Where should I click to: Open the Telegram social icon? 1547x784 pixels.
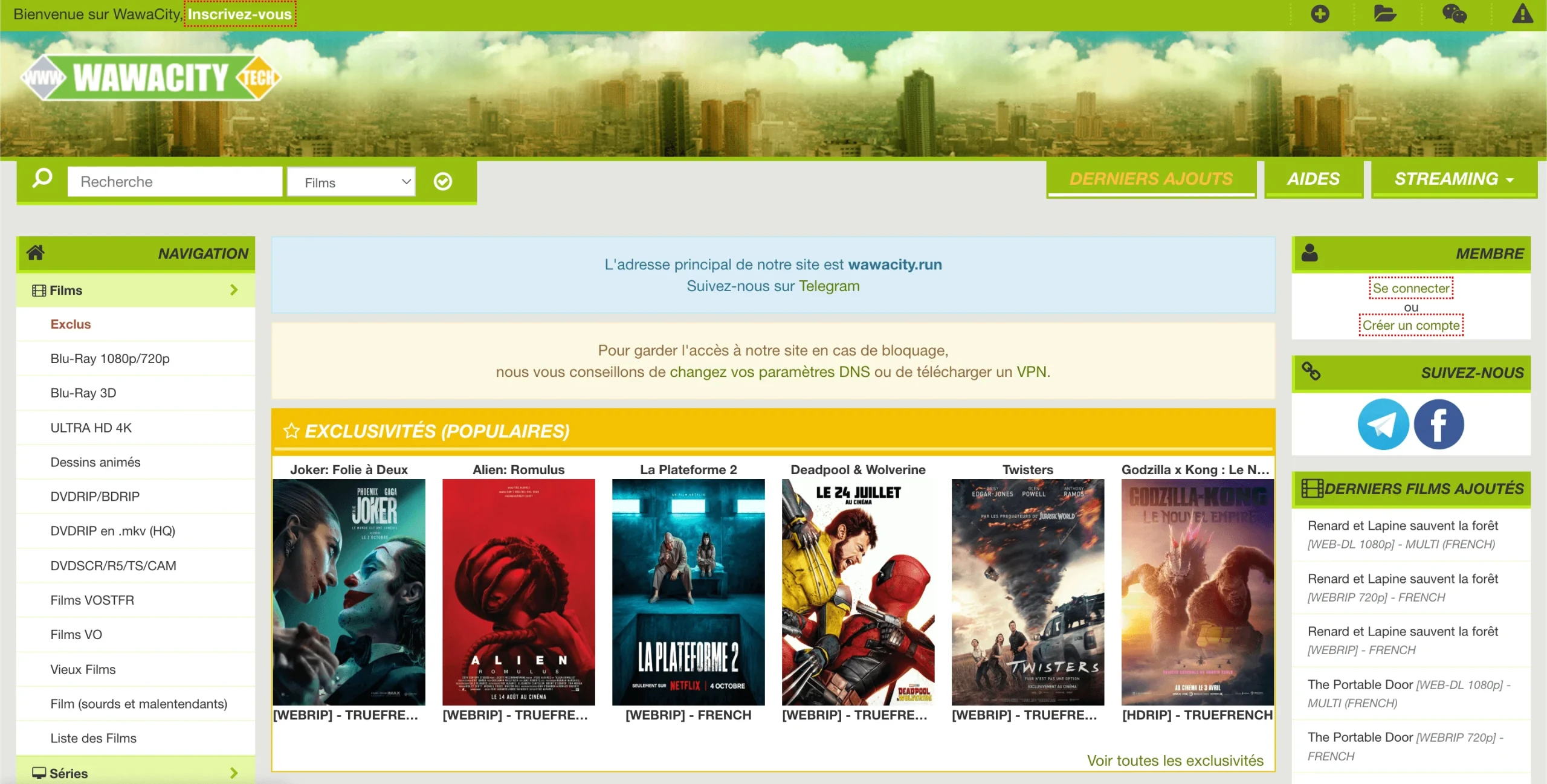1383,424
